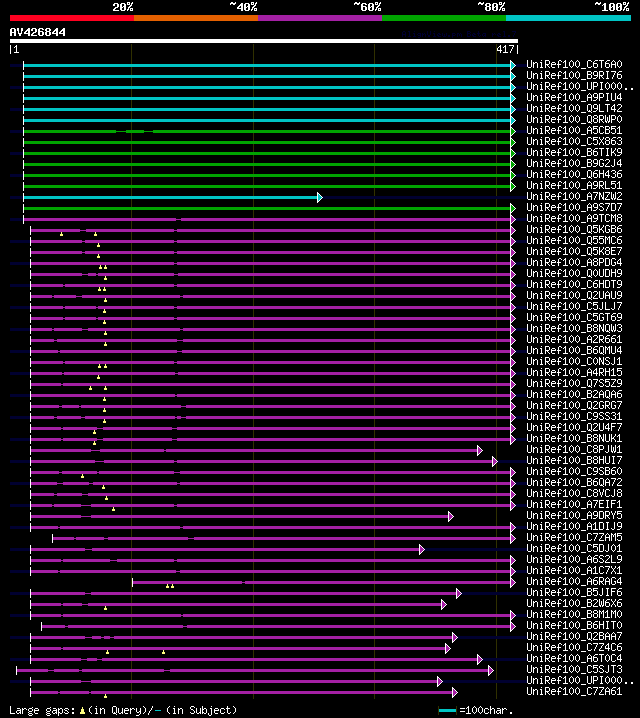Click the ~100% legend label text
Screen dimensions: 640x718
612,7
